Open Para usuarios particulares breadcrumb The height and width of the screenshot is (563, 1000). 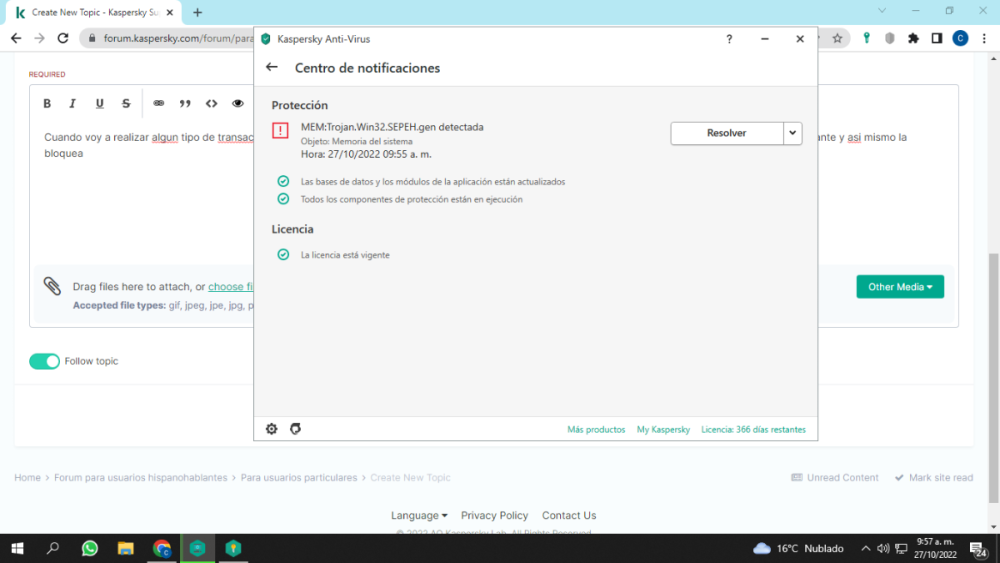(299, 478)
